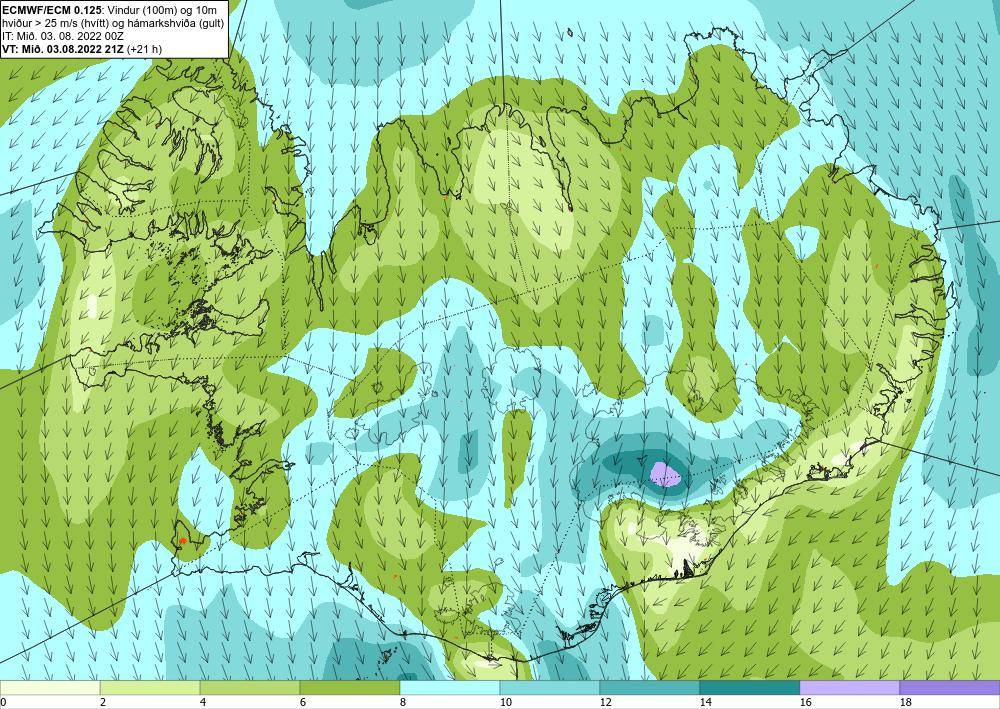
Task: Click the olive green 6–8 legend swatch
Action: pyautogui.click(x=350, y=688)
